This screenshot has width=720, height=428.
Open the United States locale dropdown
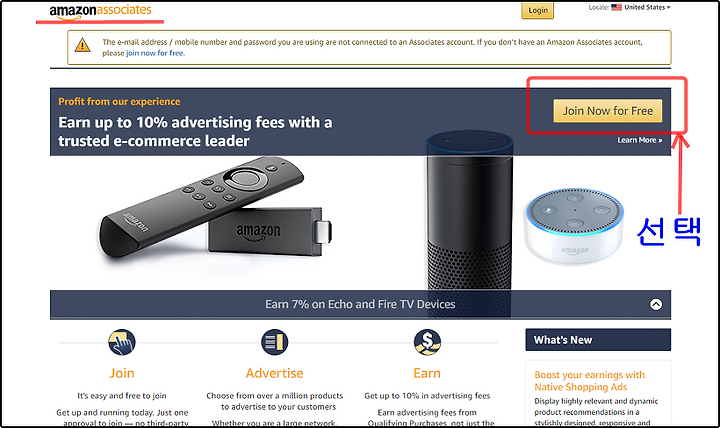[647, 7]
